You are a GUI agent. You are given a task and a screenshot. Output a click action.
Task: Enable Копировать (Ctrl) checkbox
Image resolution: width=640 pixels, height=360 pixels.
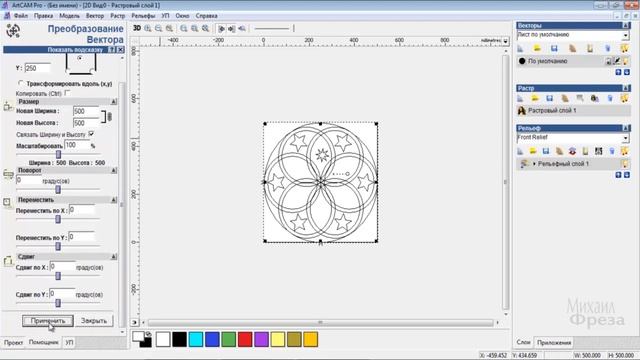coord(67,93)
